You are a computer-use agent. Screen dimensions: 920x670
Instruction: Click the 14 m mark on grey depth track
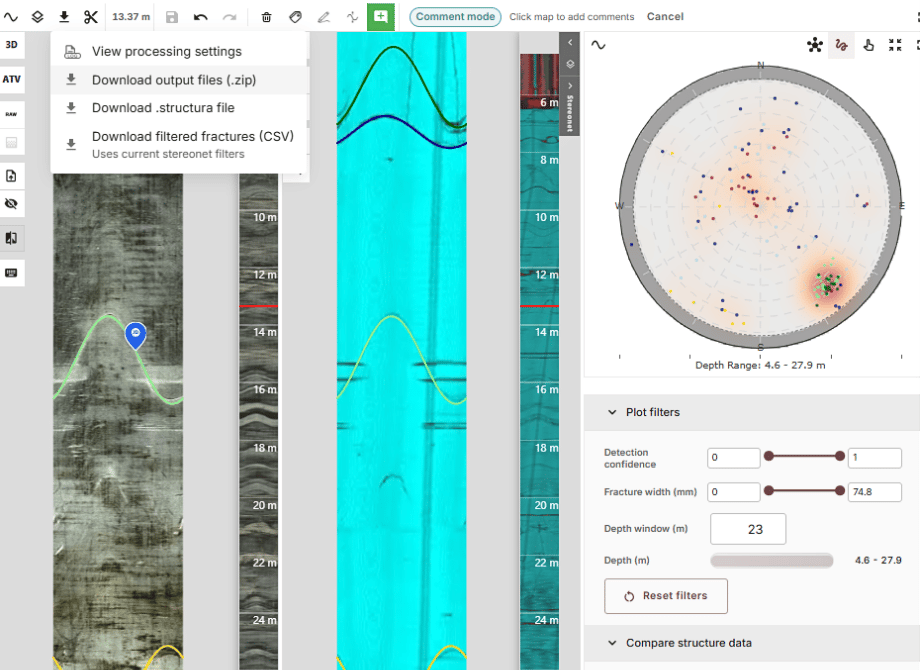(x=265, y=332)
